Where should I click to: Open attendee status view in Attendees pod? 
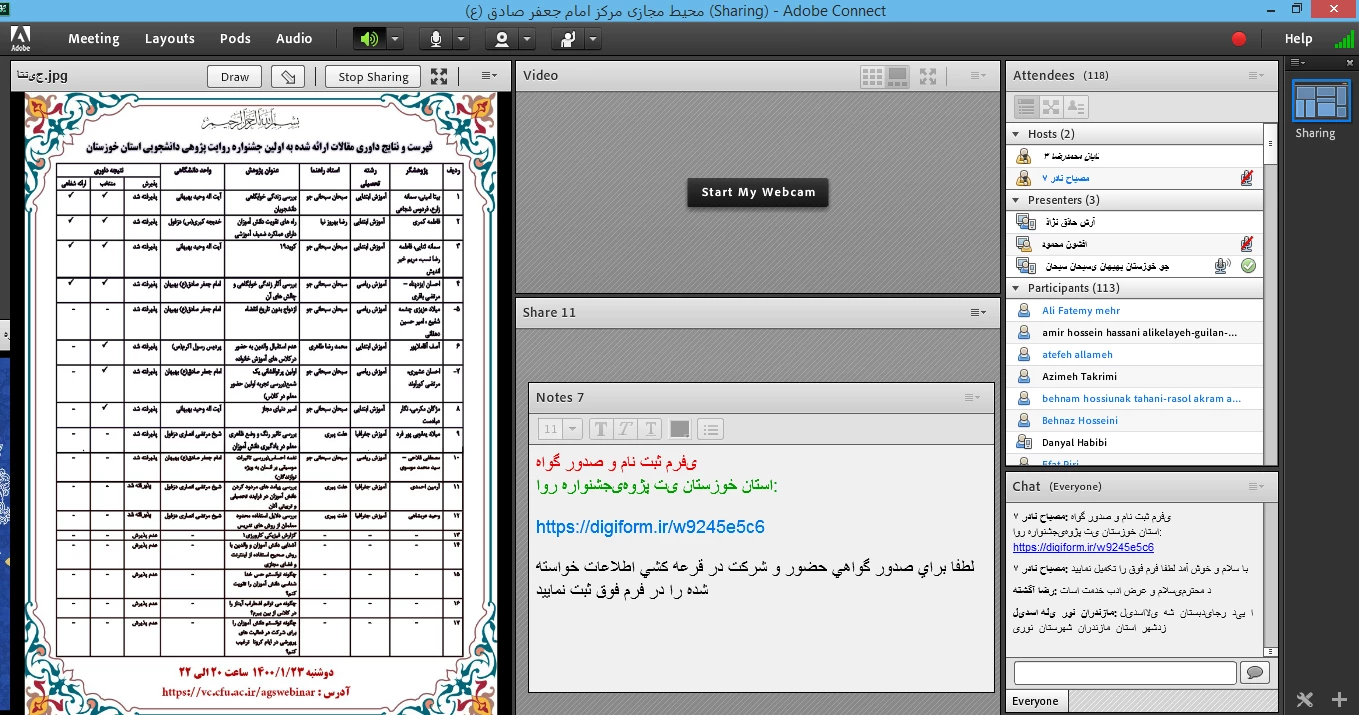pos(1076,107)
